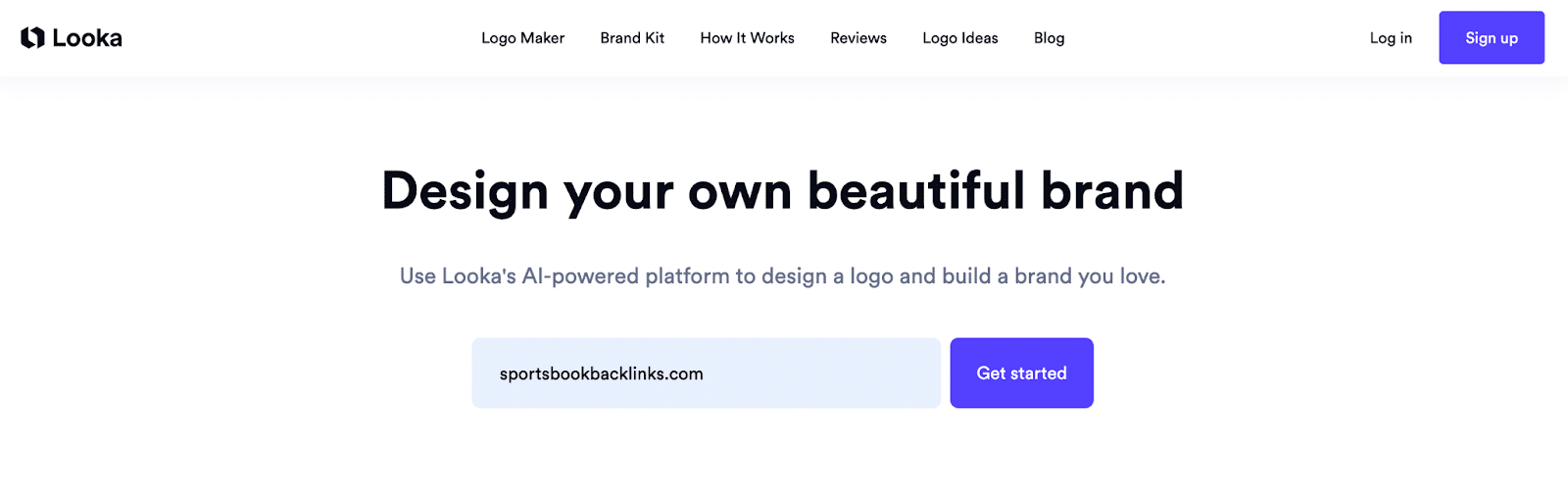The height and width of the screenshot is (500, 1568).
Task: Click the sportsbookbacklinks.com text in the field
Action: [x=602, y=374]
